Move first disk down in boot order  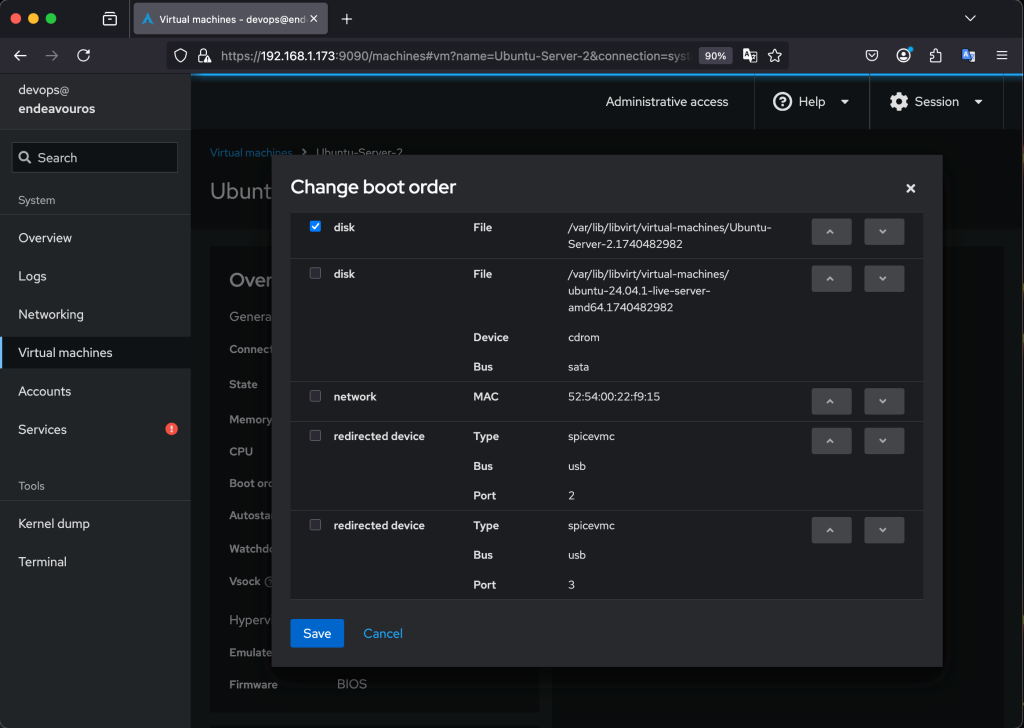[x=883, y=231]
